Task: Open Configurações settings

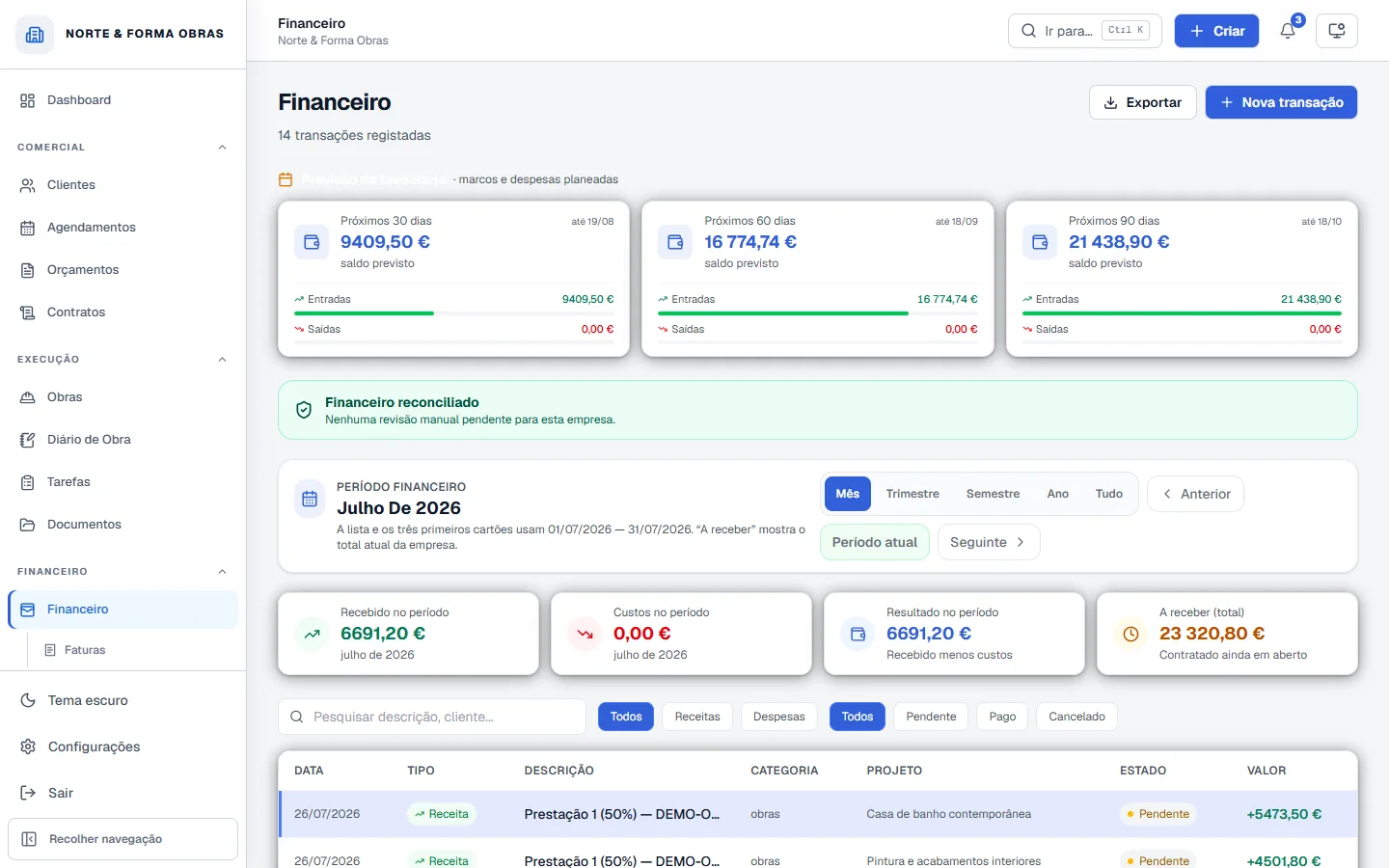Action: [x=123, y=746]
